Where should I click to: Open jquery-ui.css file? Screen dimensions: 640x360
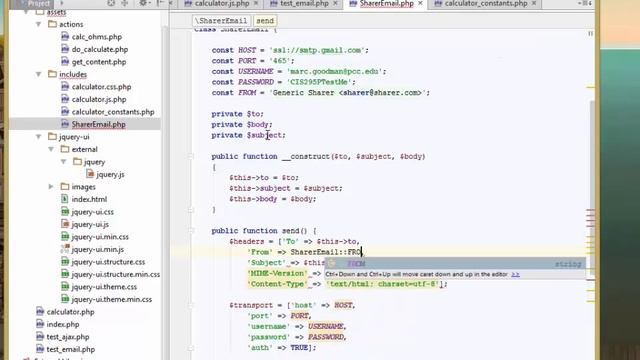click(x=93, y=212)
